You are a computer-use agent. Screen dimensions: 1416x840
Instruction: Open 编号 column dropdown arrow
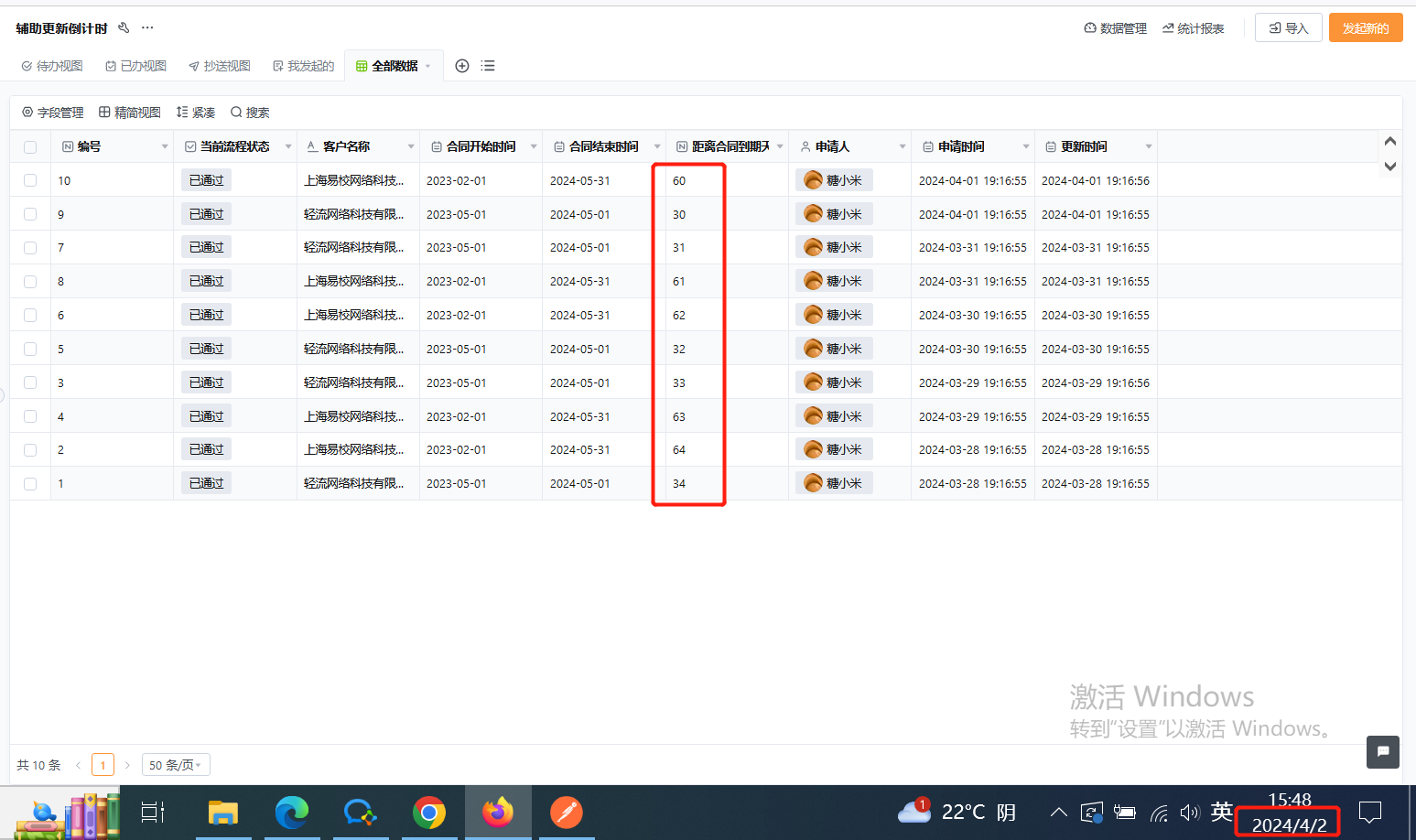(165, 146)
